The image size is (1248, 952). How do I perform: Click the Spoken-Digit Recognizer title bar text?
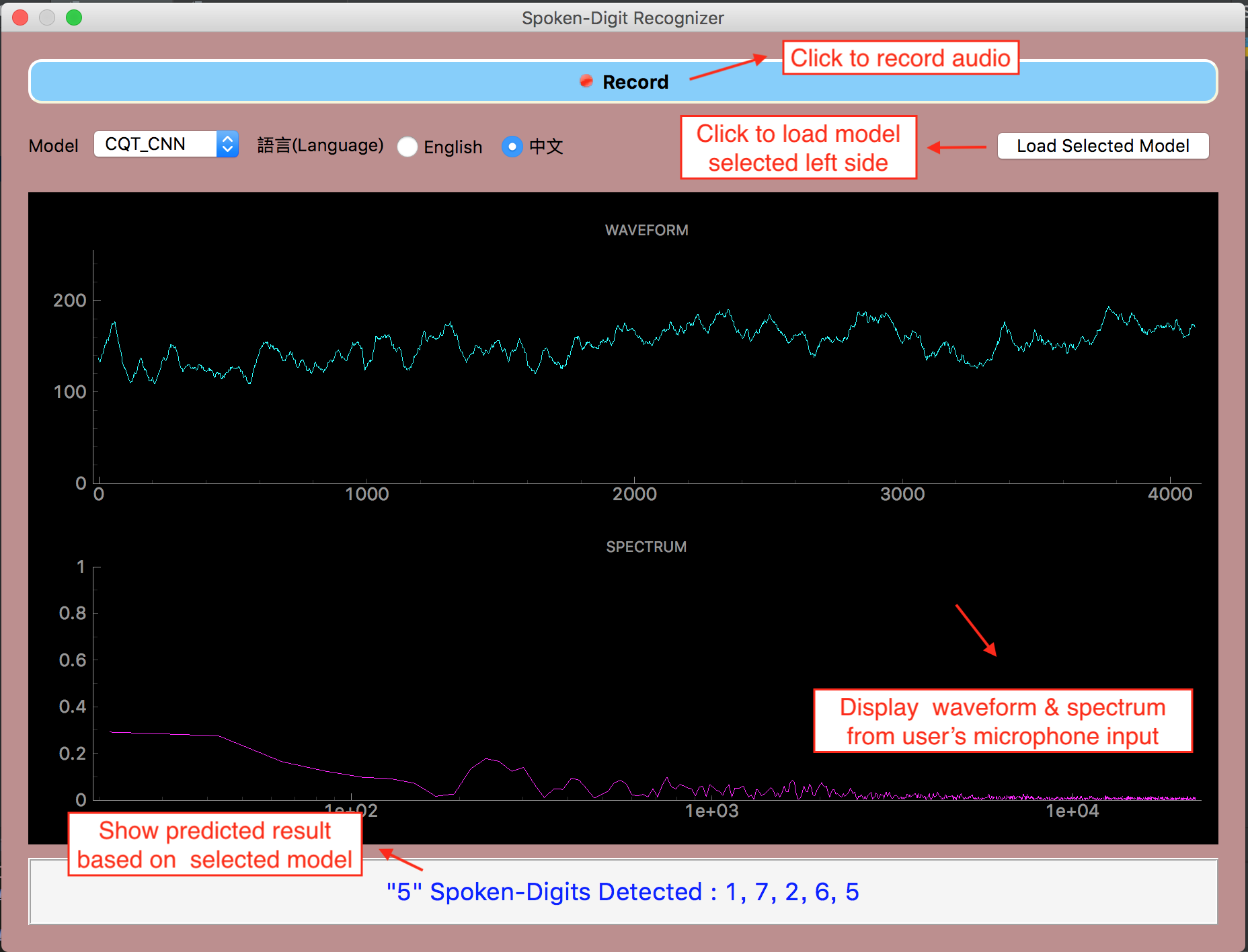[623, 18]
